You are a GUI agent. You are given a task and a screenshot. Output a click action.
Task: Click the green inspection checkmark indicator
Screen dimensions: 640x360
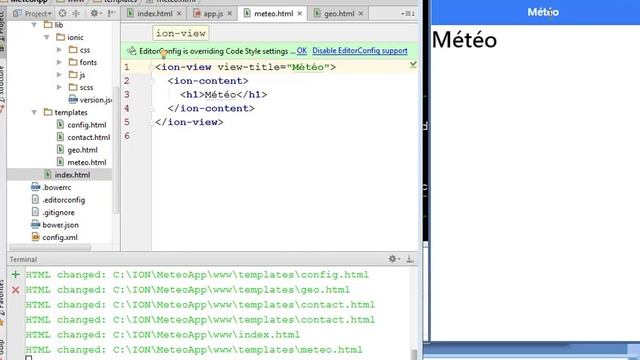coord(413,64)
